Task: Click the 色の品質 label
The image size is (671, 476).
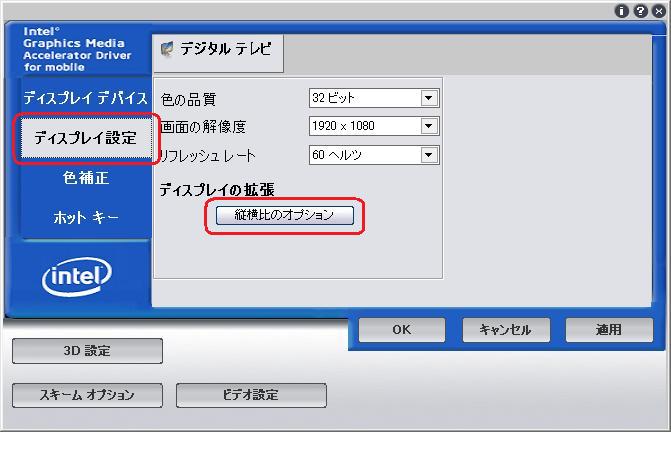Action: tap(188, 99)
